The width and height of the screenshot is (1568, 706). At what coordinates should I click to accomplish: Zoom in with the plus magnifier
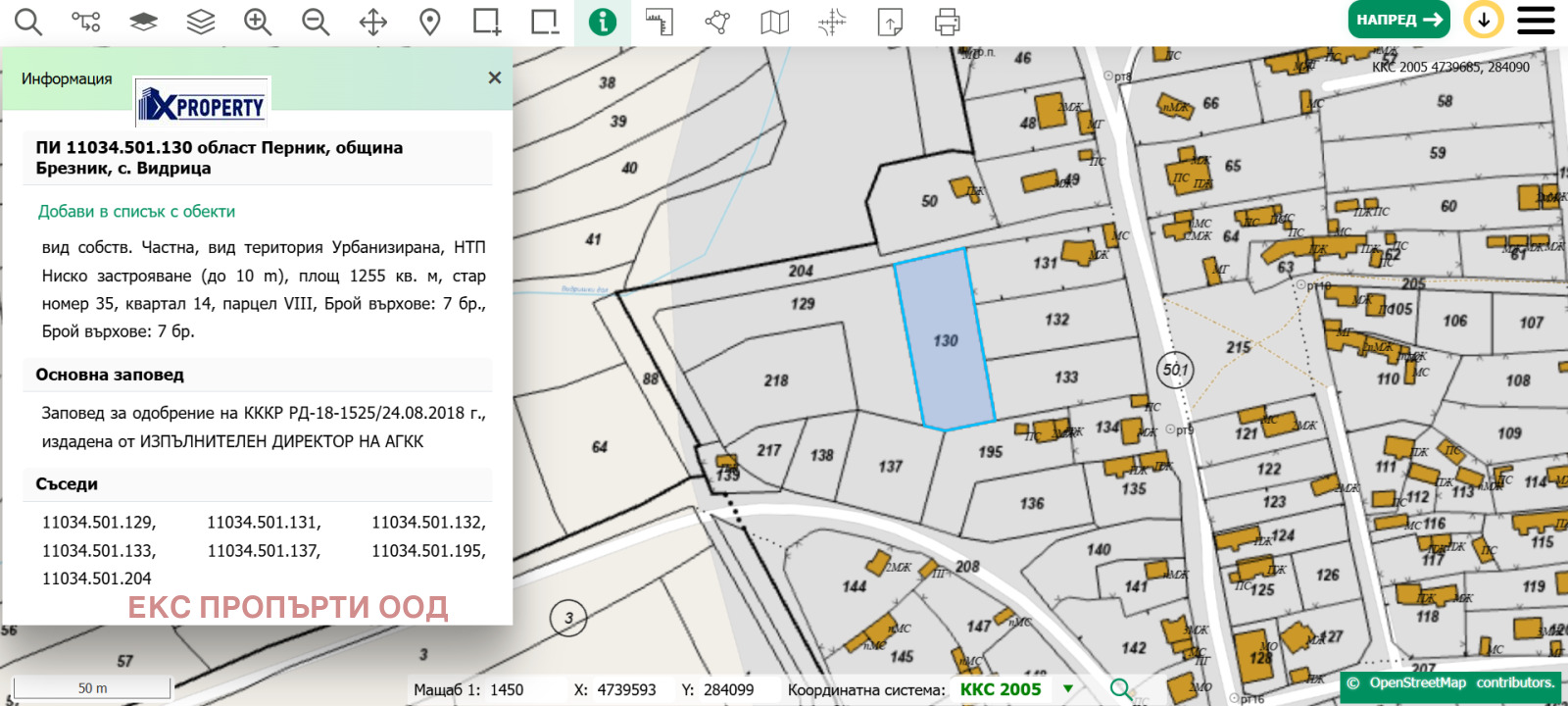258,22
